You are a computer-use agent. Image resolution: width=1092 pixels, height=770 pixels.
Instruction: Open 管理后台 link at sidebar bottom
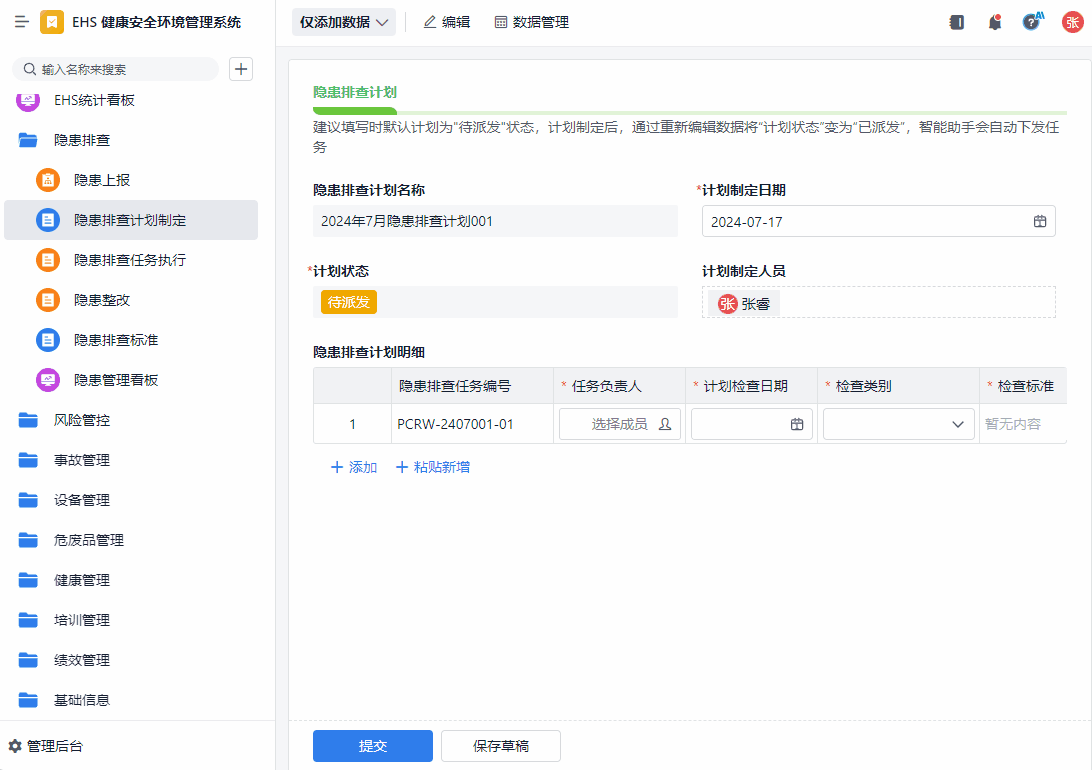pyautogui.click(x=46, y=746)
